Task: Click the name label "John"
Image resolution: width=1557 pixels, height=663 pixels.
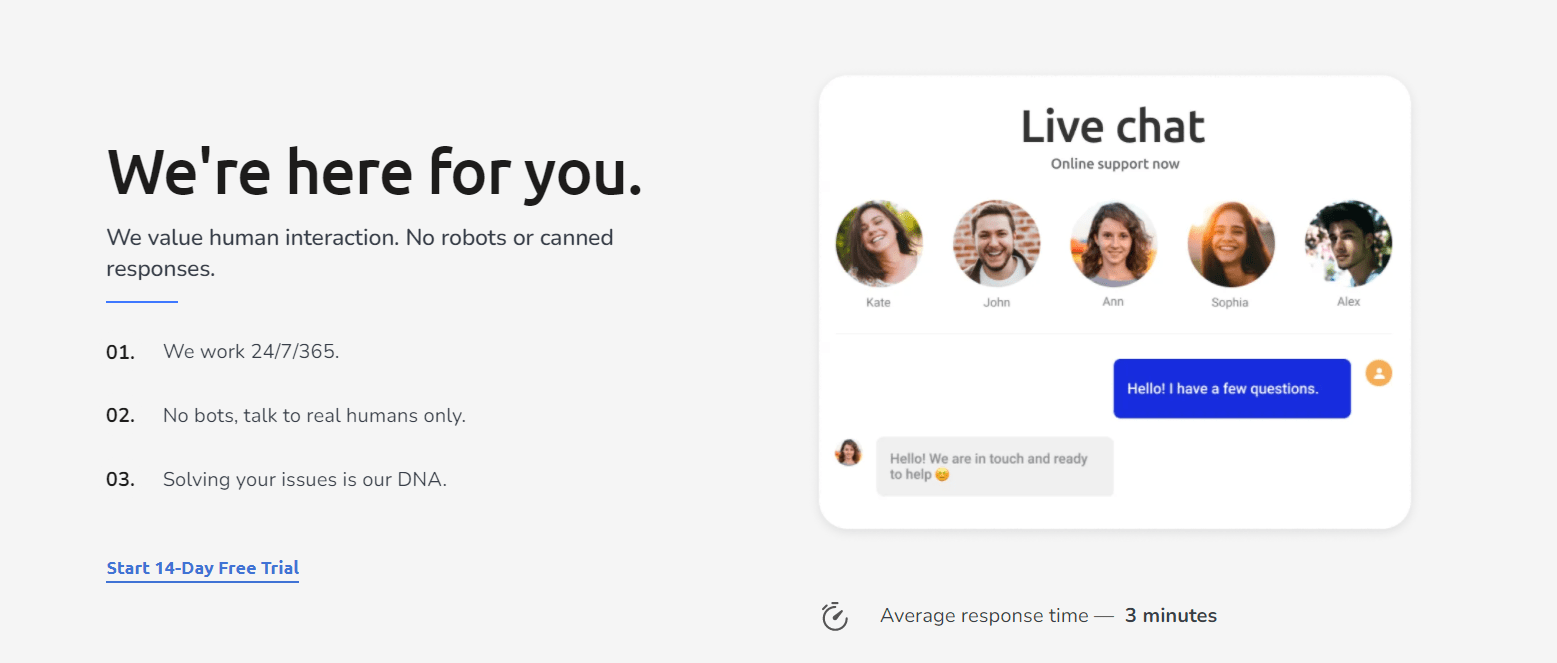Action: 997,302
